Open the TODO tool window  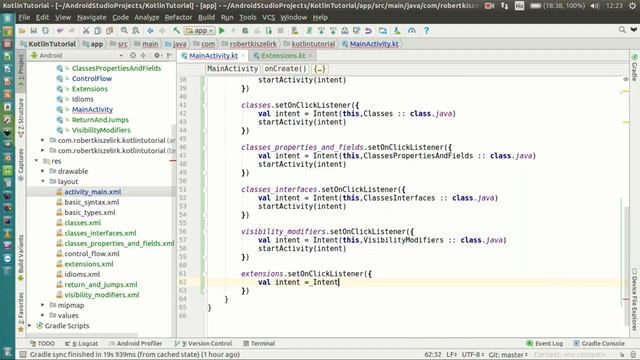coord(42,344)
